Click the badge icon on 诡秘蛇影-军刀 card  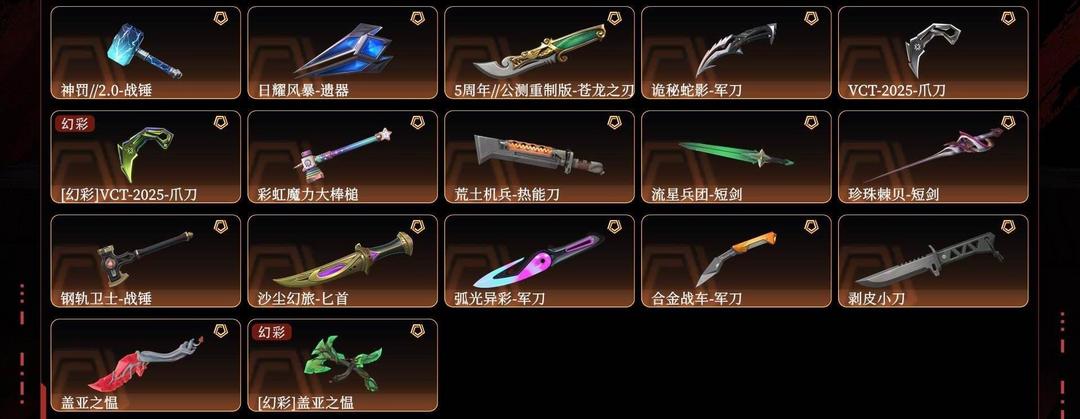tap(811, 19)
